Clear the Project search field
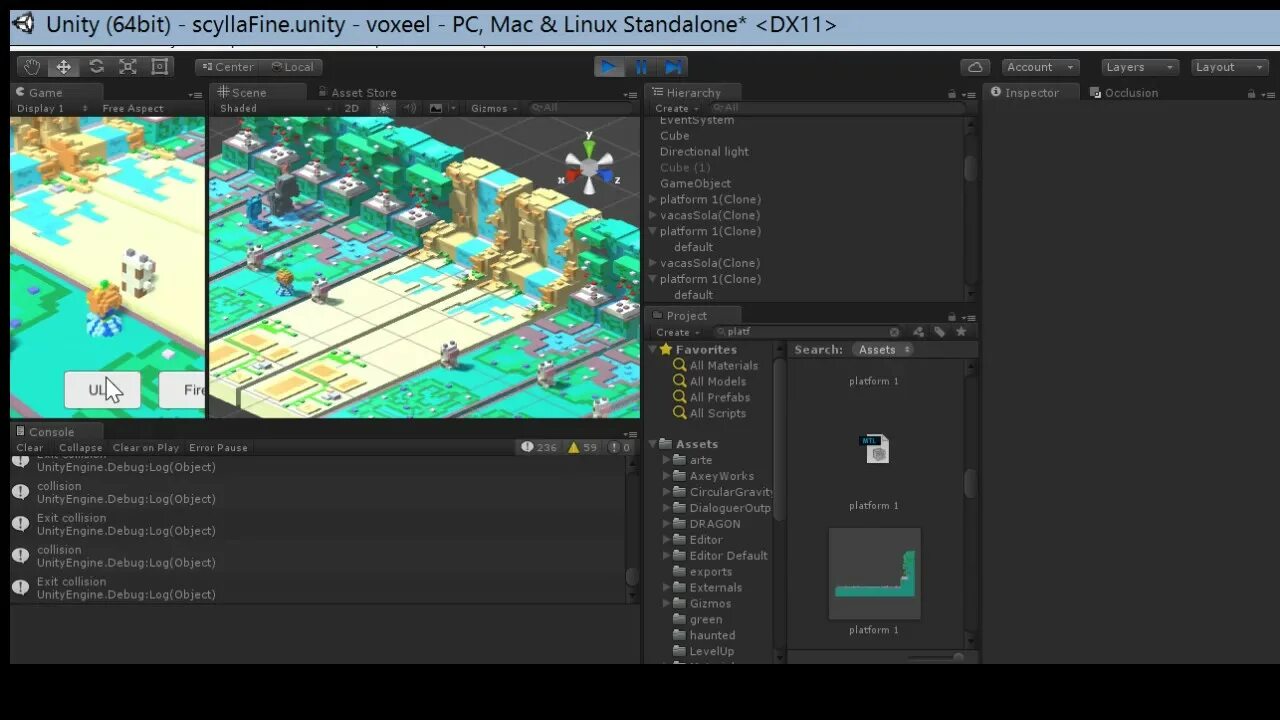 (x=894, y=332)
